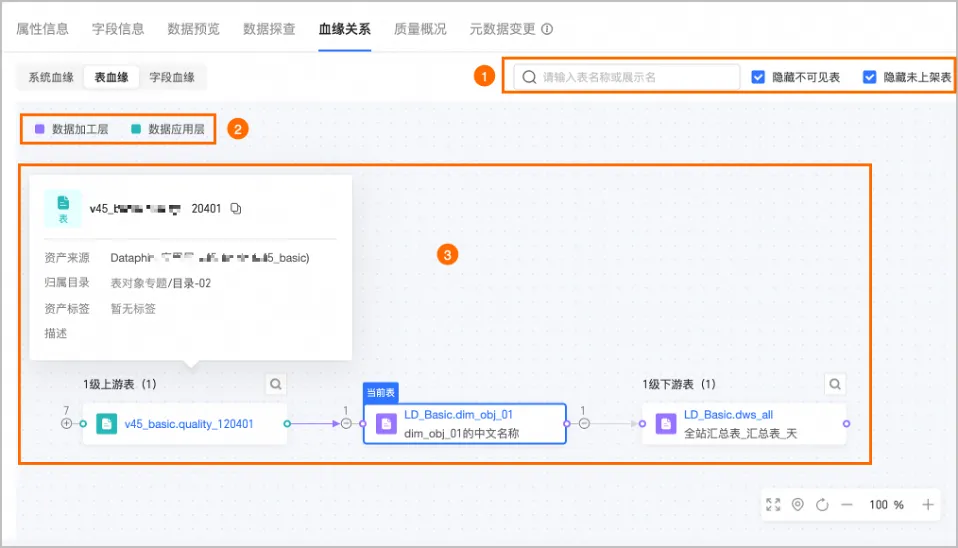
Task: Switch to 字段信息 tab
Action: tap(118, 29)
